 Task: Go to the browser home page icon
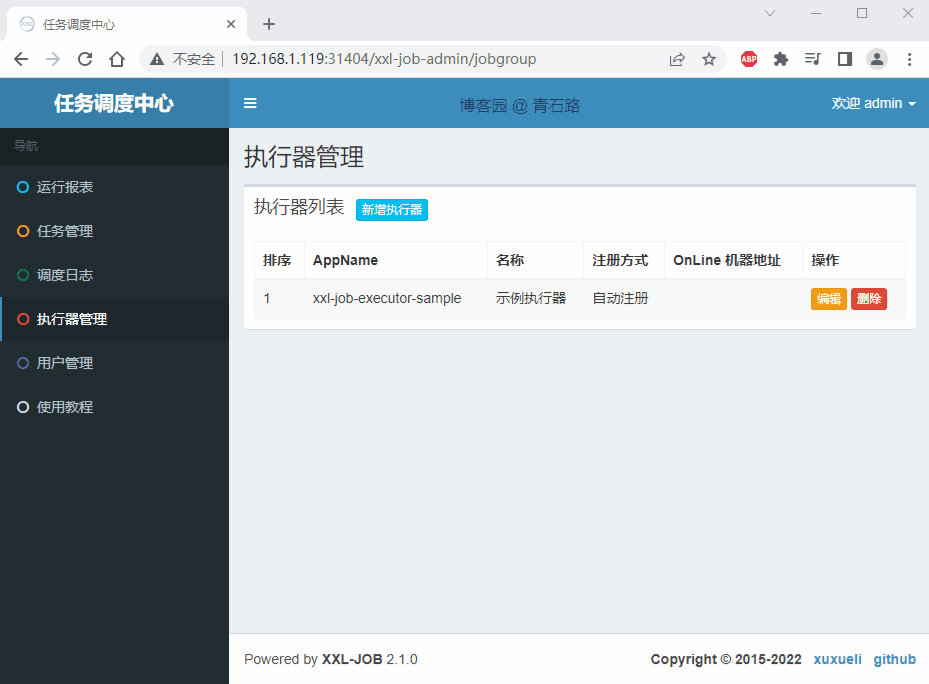coord(117,59)
